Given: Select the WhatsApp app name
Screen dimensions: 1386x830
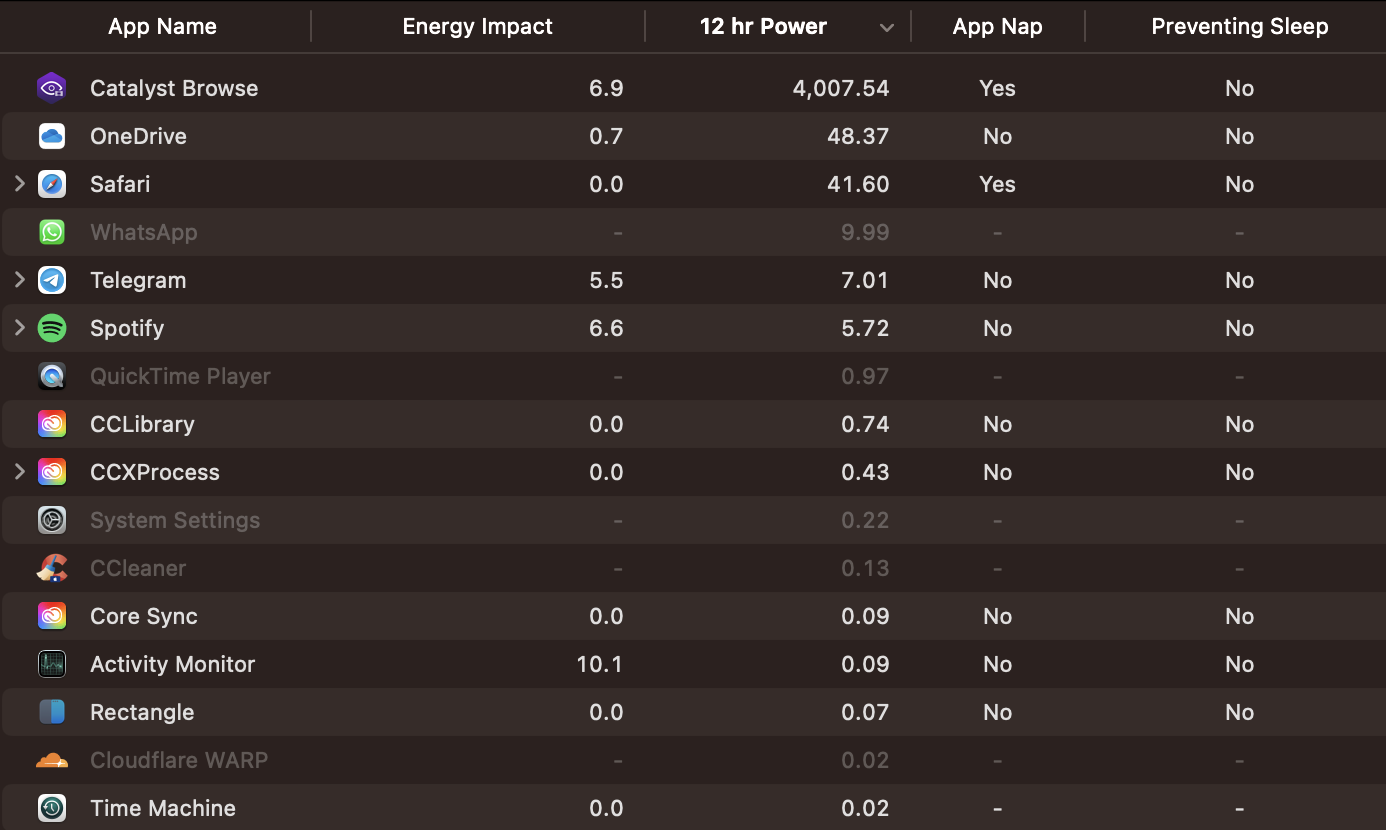Looking at the screenshot, I should [x=144, y=232].
